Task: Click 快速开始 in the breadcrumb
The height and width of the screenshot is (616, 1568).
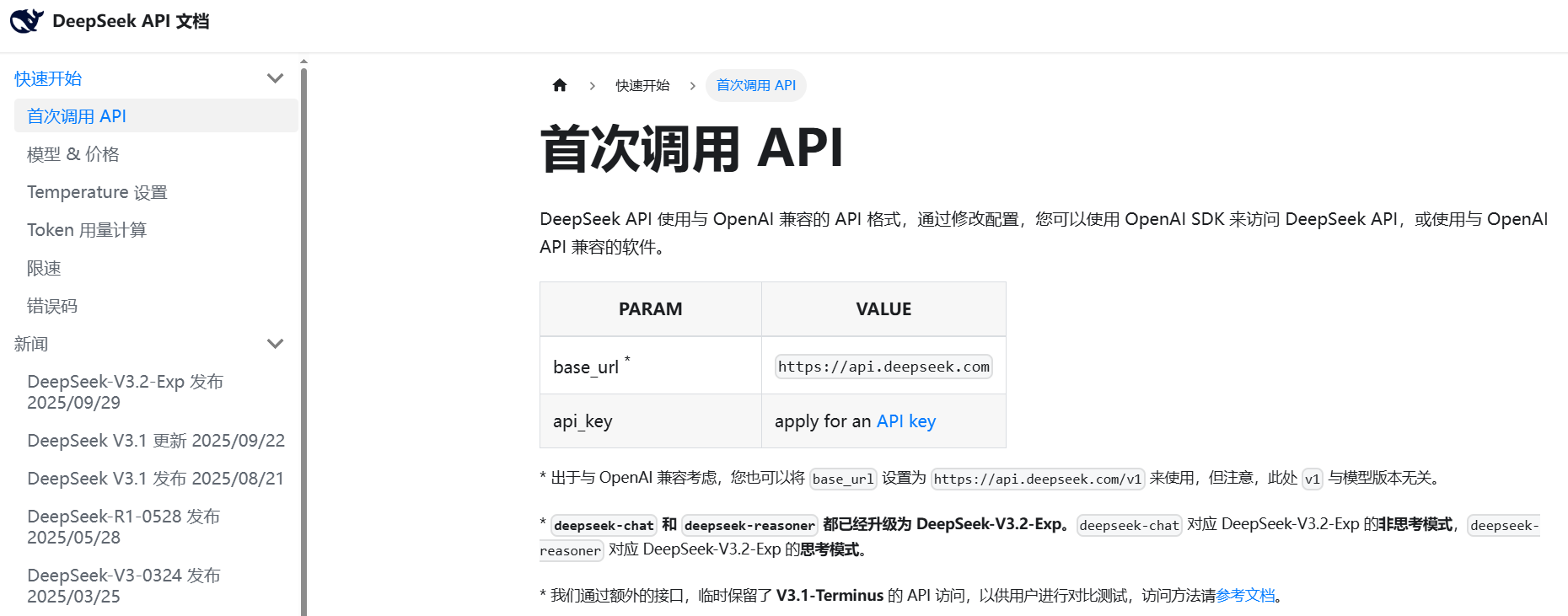Action: [x=642, y=85]
